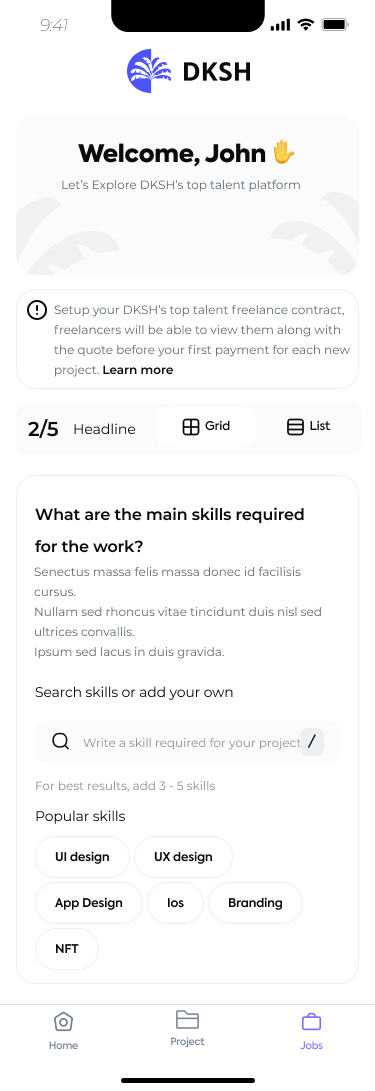Select the UX design skill chip
This screenshot has width=375, height=1091.
click(x=183, y=857)
